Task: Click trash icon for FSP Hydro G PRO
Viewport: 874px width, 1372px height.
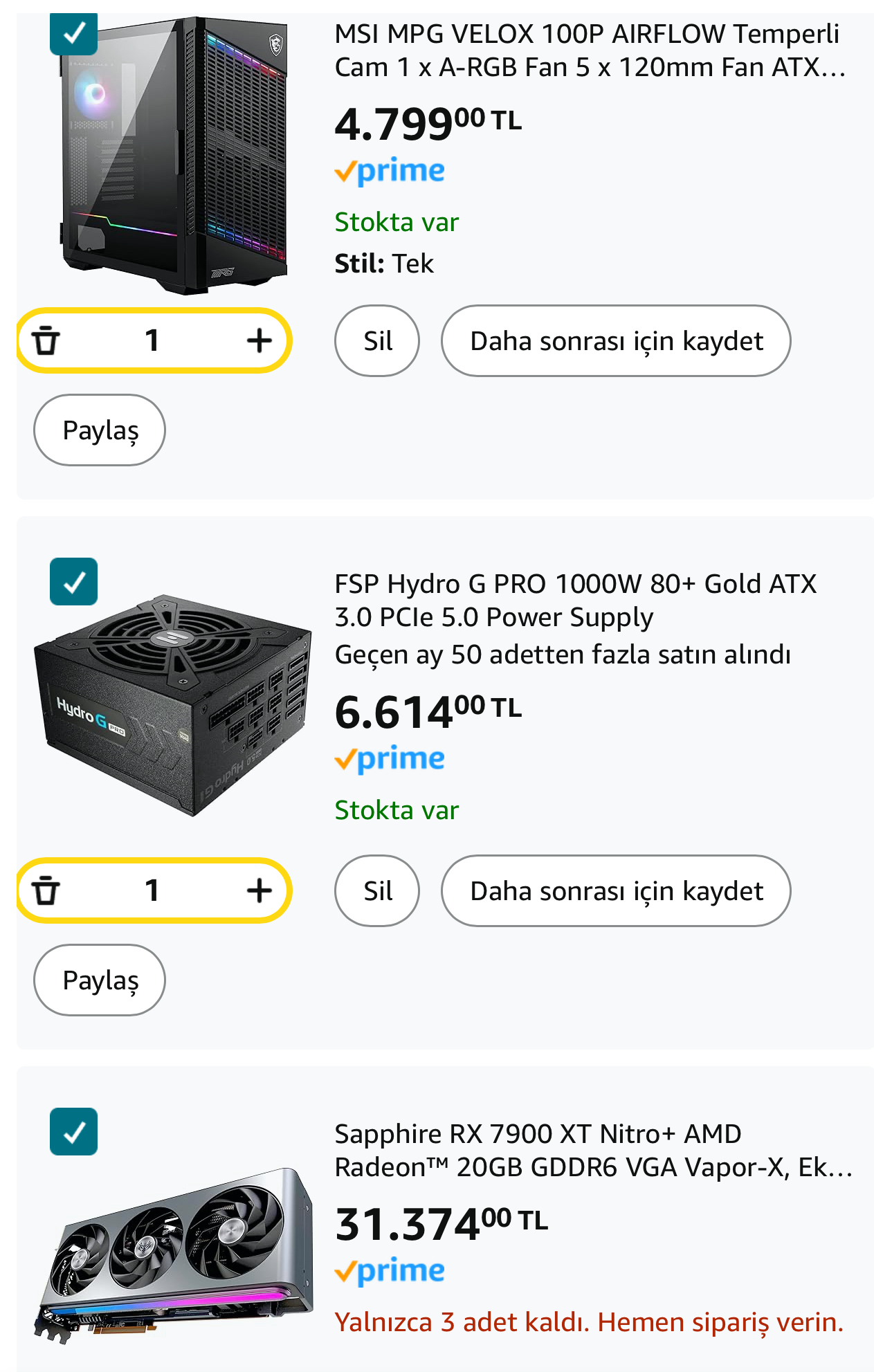Action: (46, 890)
